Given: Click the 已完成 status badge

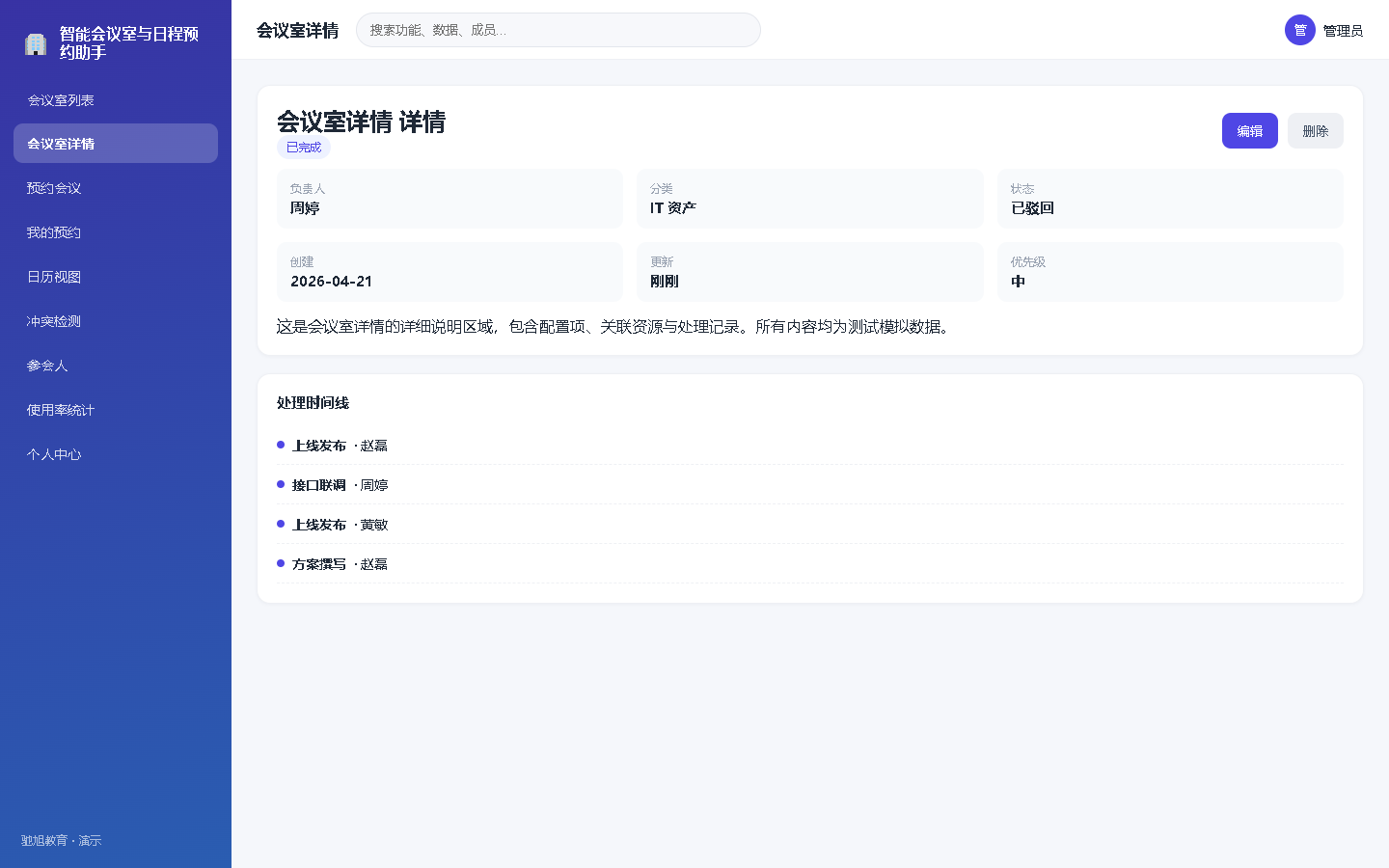Looking at the screenshot, I should (x=304, y=148).
